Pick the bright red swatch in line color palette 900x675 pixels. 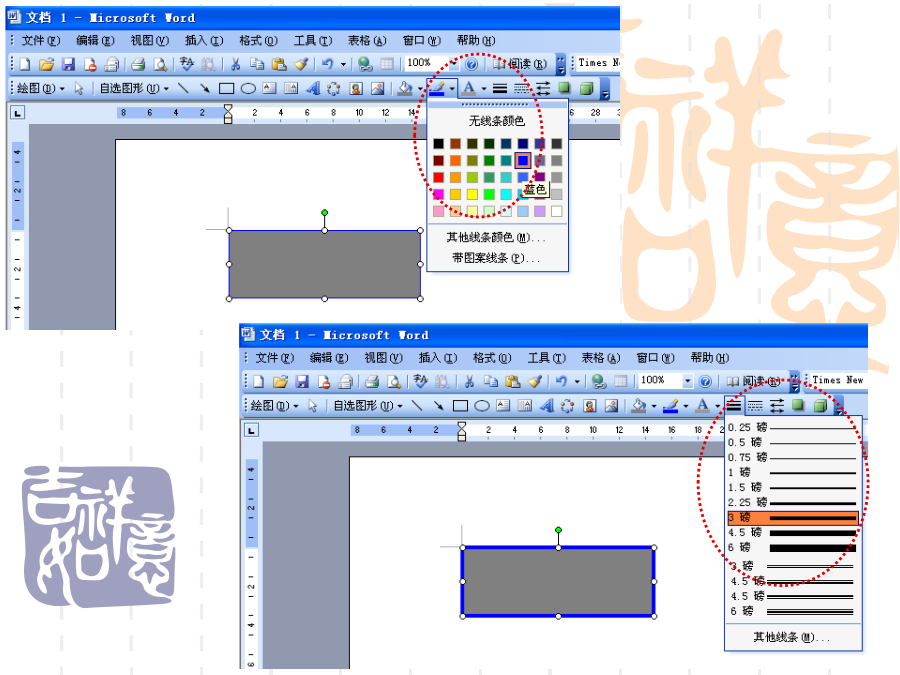439,177
